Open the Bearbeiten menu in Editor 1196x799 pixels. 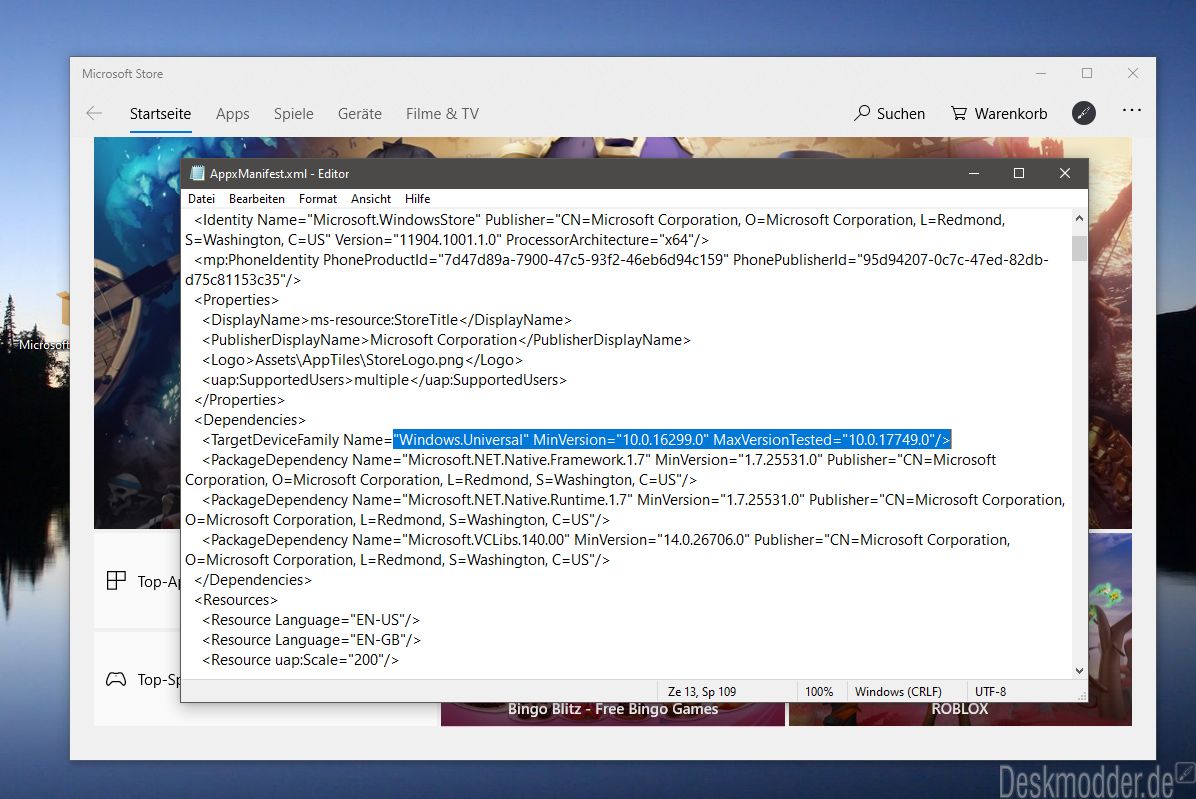tap(257, 199)
